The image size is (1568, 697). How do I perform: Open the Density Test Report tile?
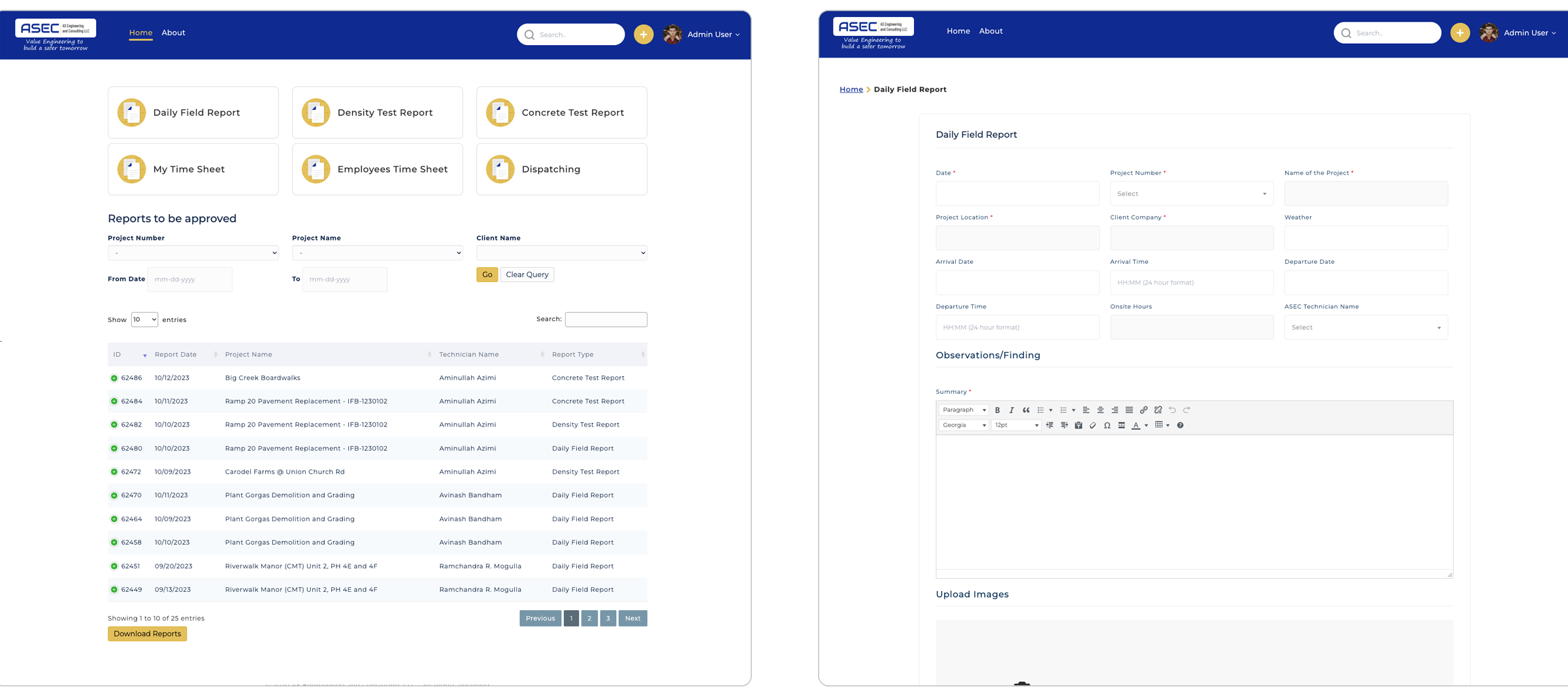coord(377,112)
